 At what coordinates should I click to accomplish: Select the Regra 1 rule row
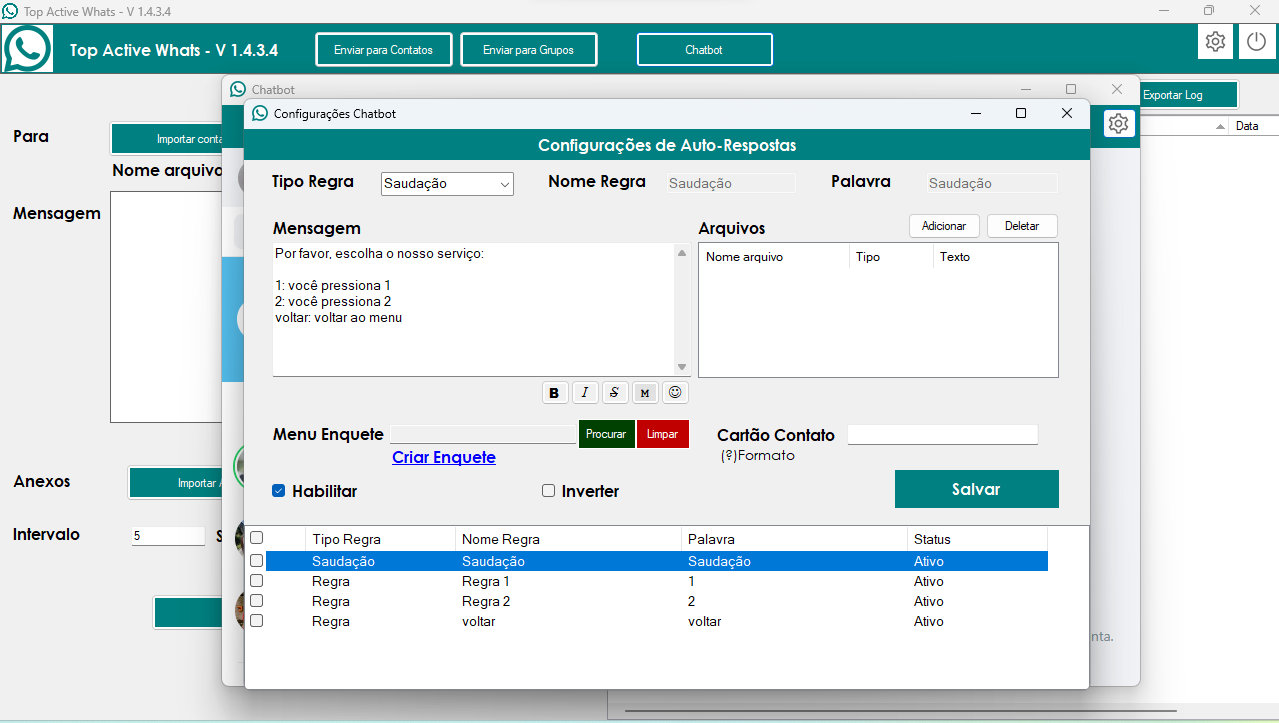656,581
